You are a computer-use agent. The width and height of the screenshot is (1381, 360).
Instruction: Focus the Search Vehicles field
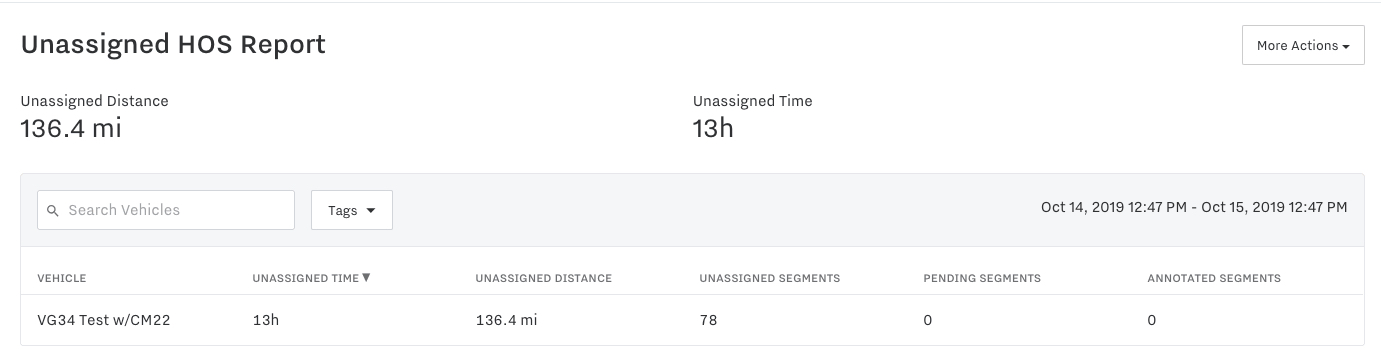pyautogui.click(x=166, y=210)
